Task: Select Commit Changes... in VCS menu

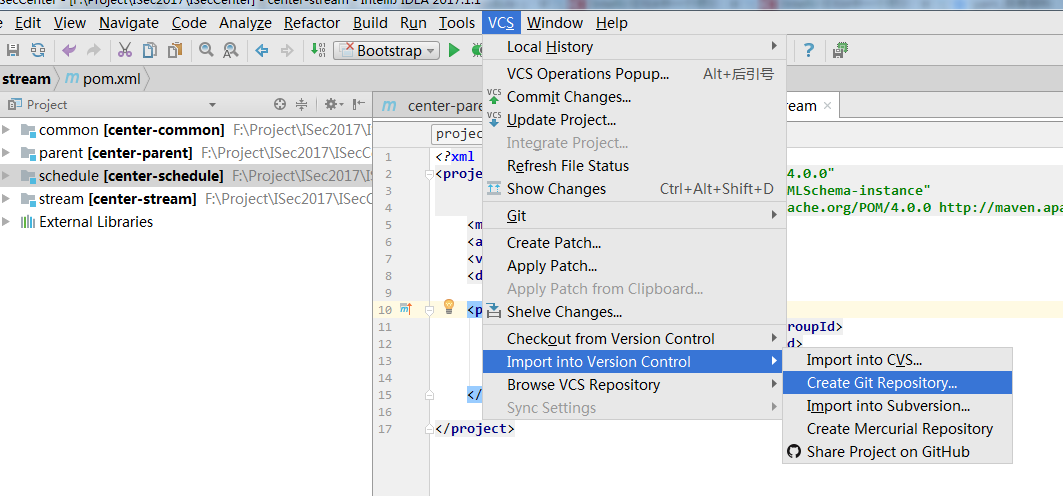Action: pyautogui.click(x=634, y=97)
